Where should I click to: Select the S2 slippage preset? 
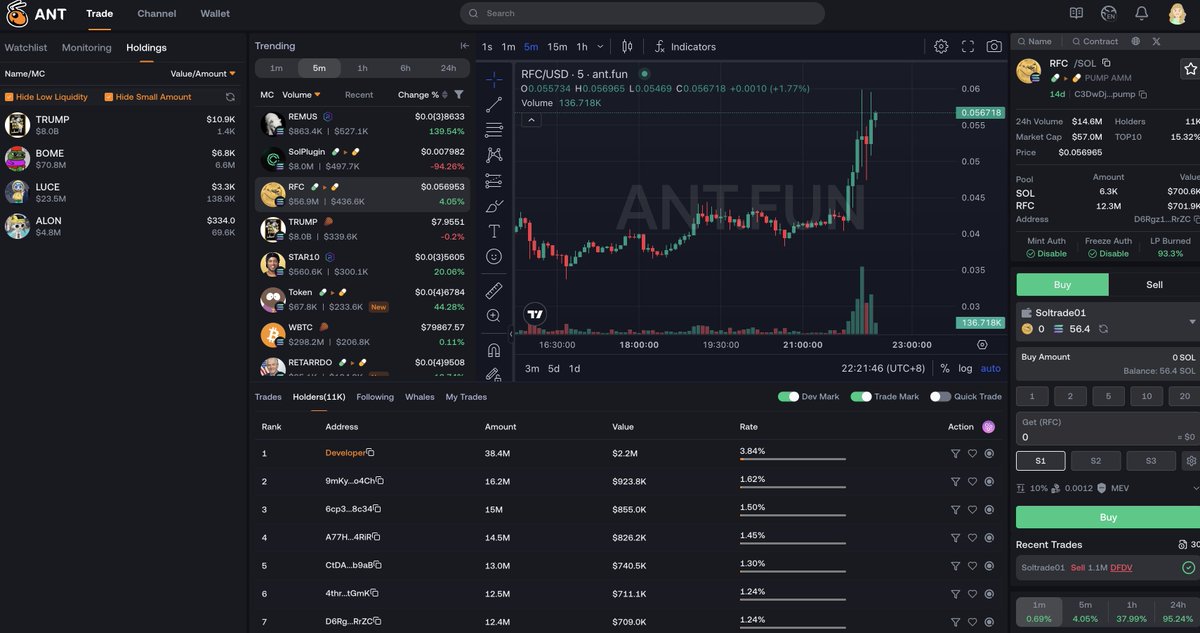pos(1095,461)
